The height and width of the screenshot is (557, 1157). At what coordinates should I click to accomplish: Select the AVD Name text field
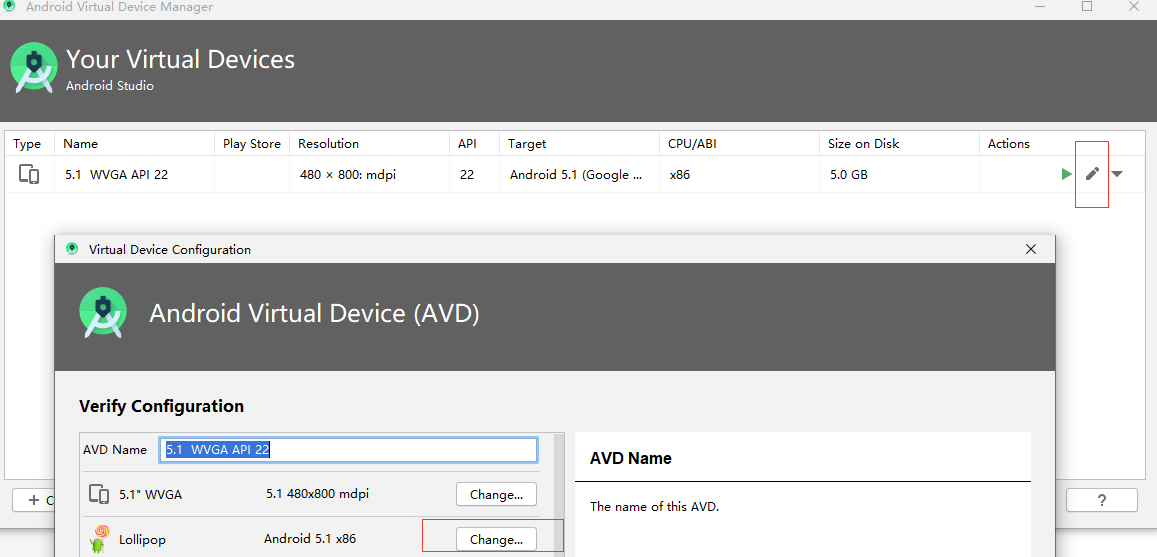[x=348, y=449]
